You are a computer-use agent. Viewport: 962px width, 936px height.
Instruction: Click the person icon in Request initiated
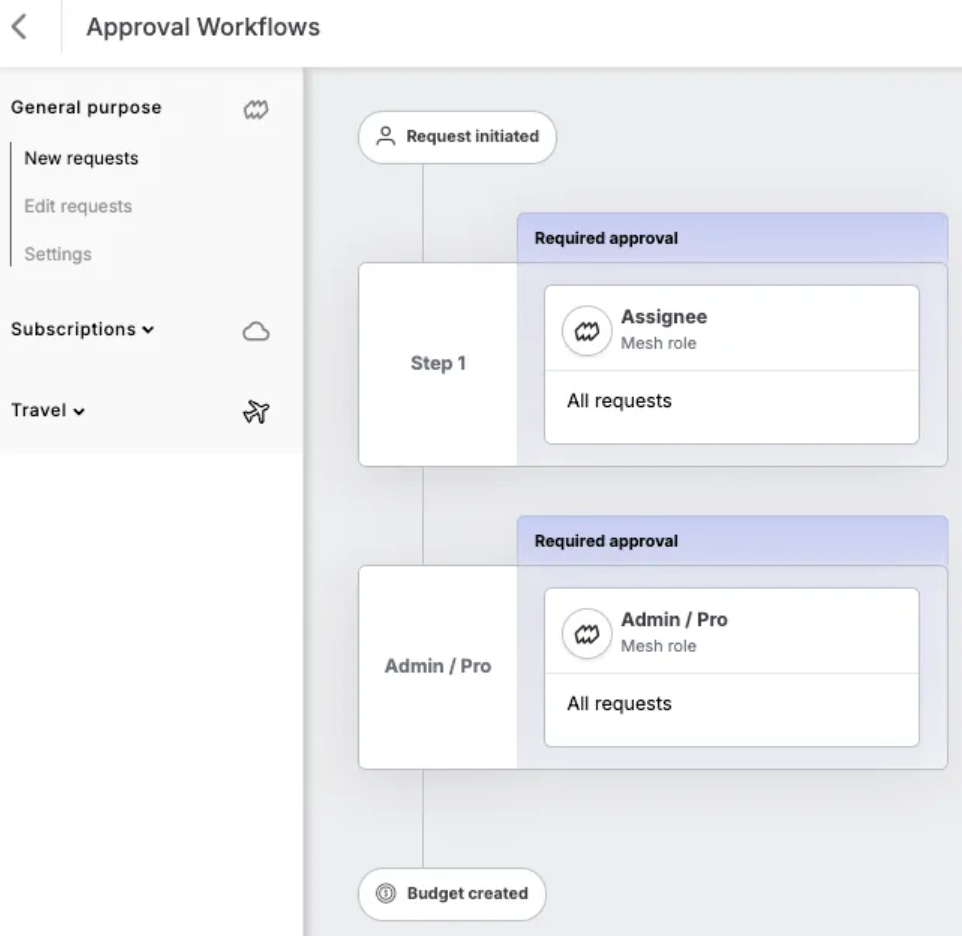386,136
